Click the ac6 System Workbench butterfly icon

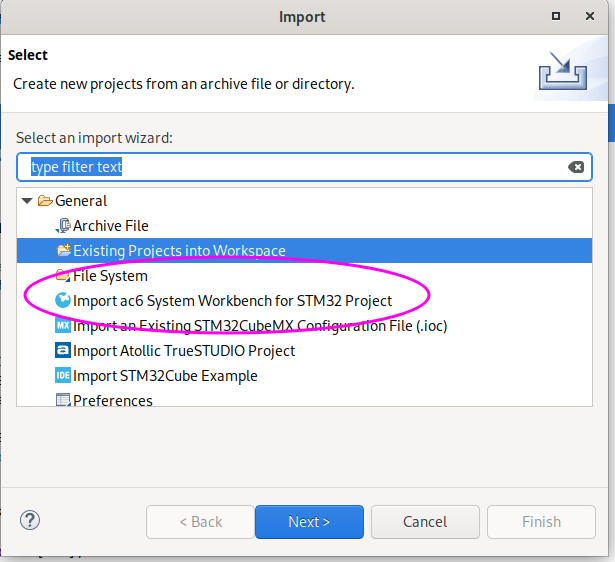coord(63,300)
